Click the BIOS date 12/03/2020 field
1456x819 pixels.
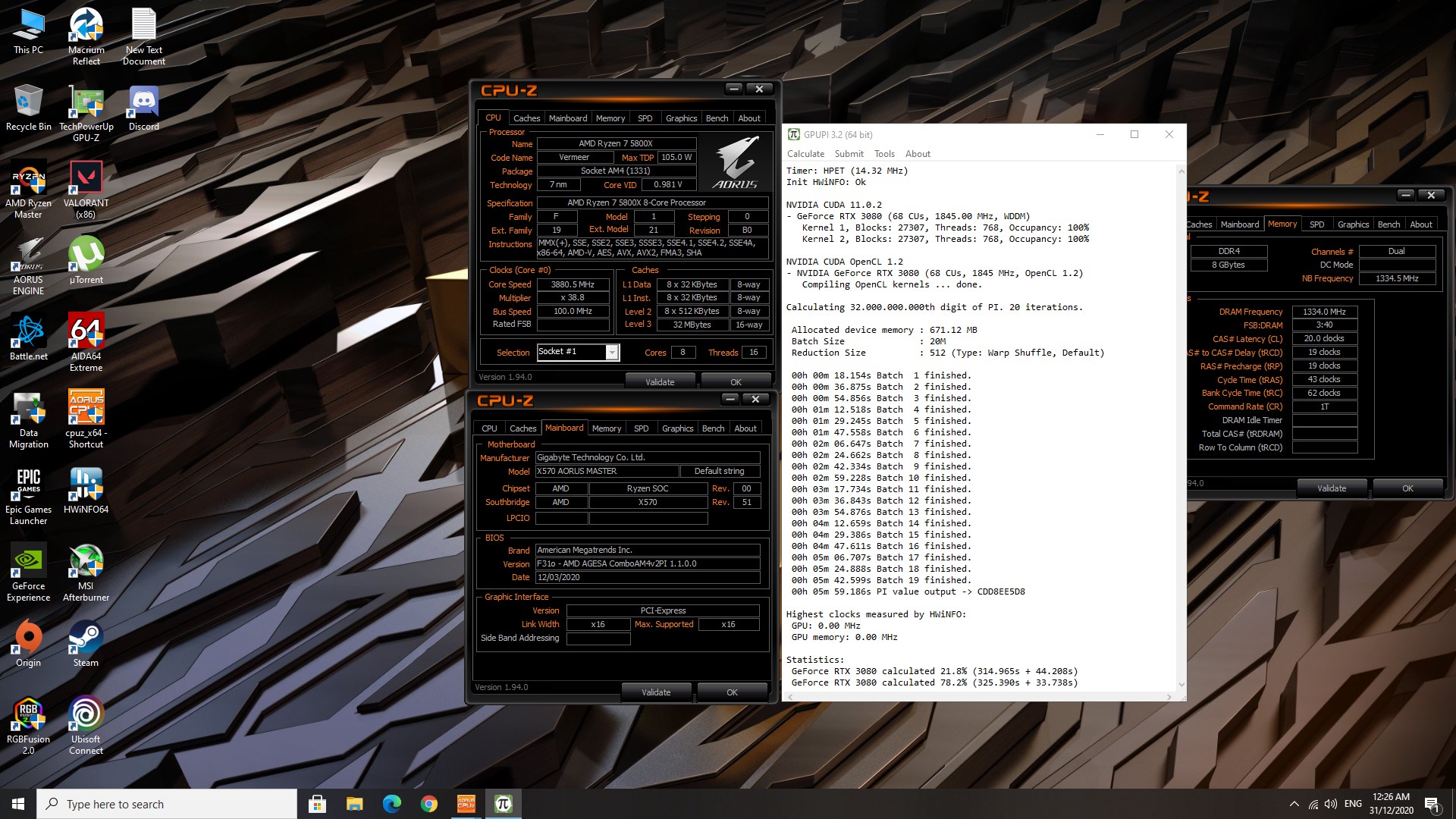click(x=647, y=577)
